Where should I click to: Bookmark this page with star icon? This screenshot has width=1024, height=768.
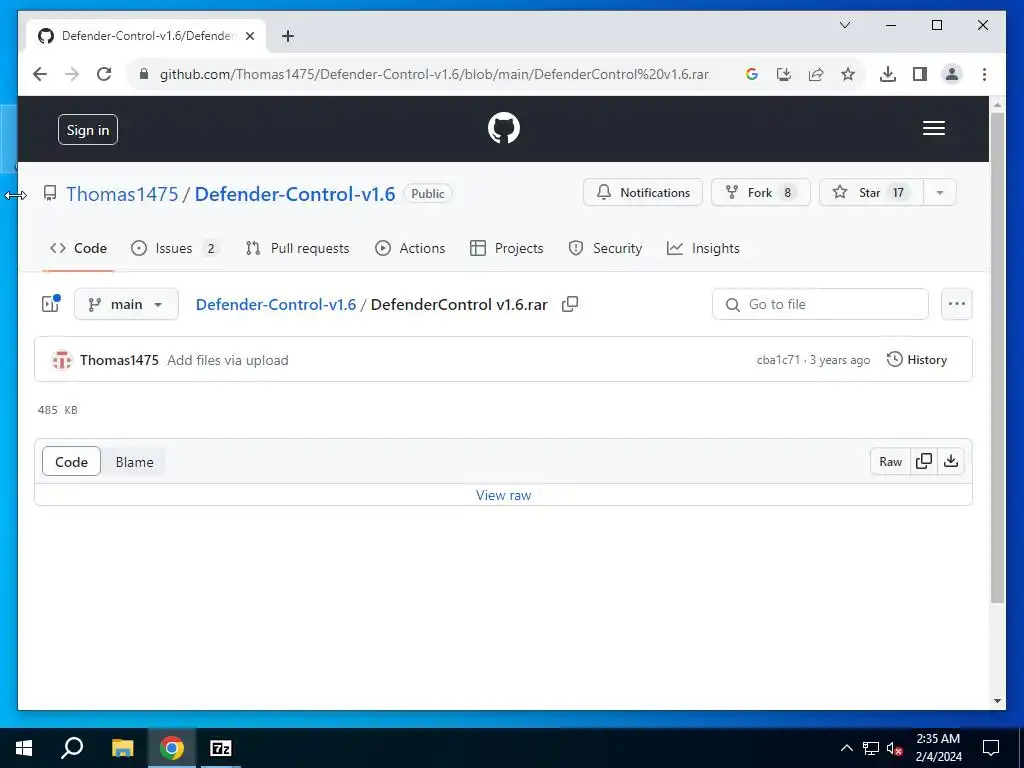(x=848, y=74)
